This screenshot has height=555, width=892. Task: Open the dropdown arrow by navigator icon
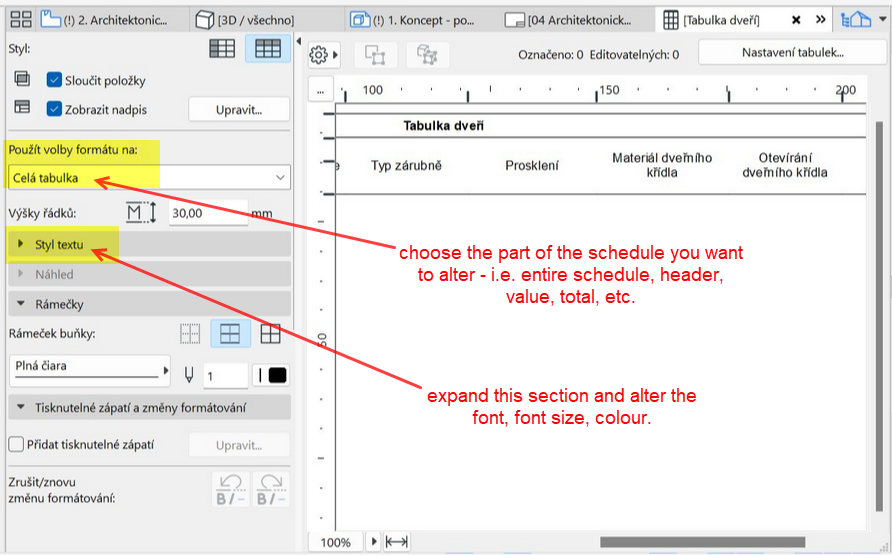(x=882, y=19)
